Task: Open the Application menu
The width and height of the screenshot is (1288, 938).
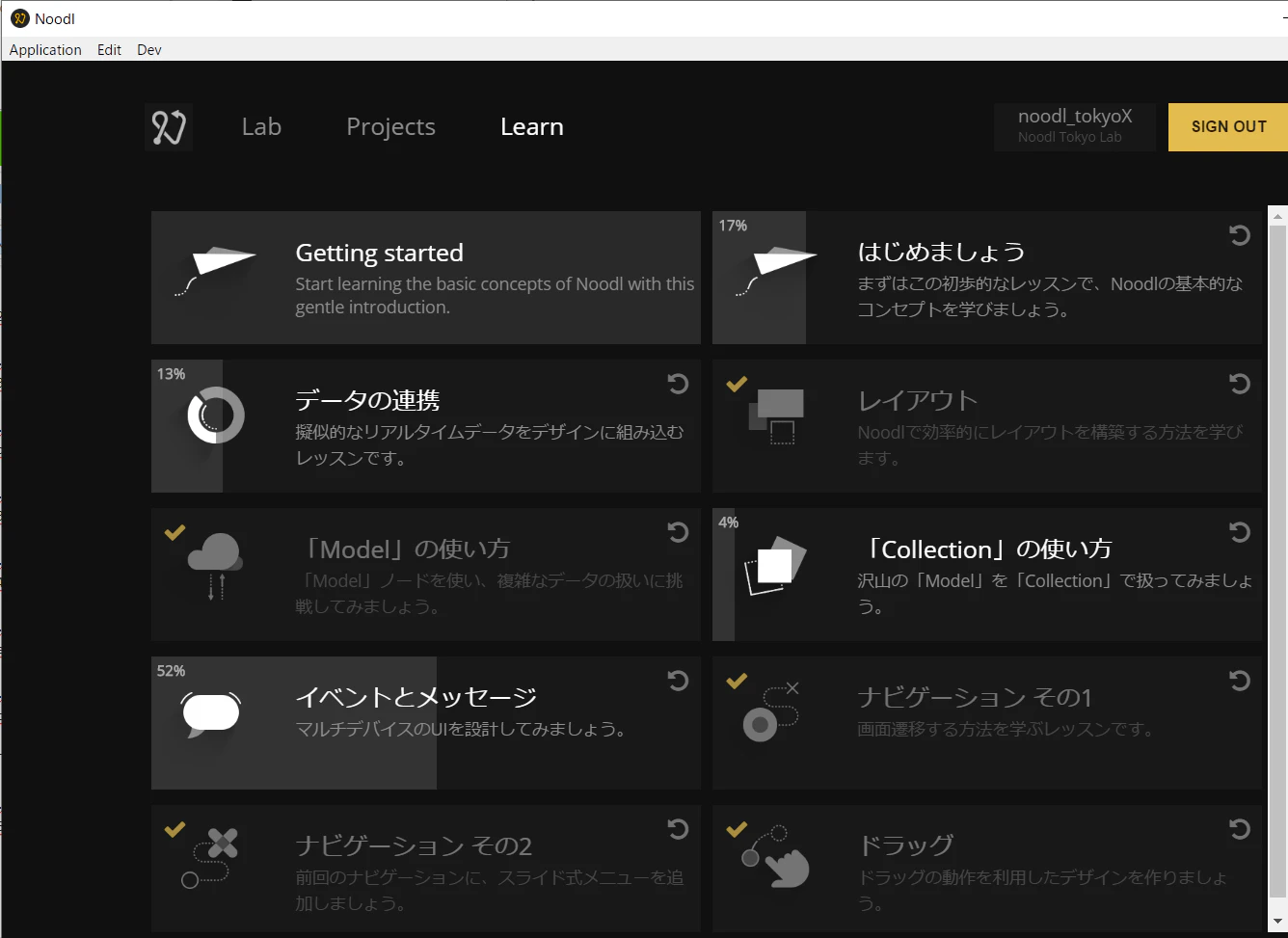Action: 45,50
